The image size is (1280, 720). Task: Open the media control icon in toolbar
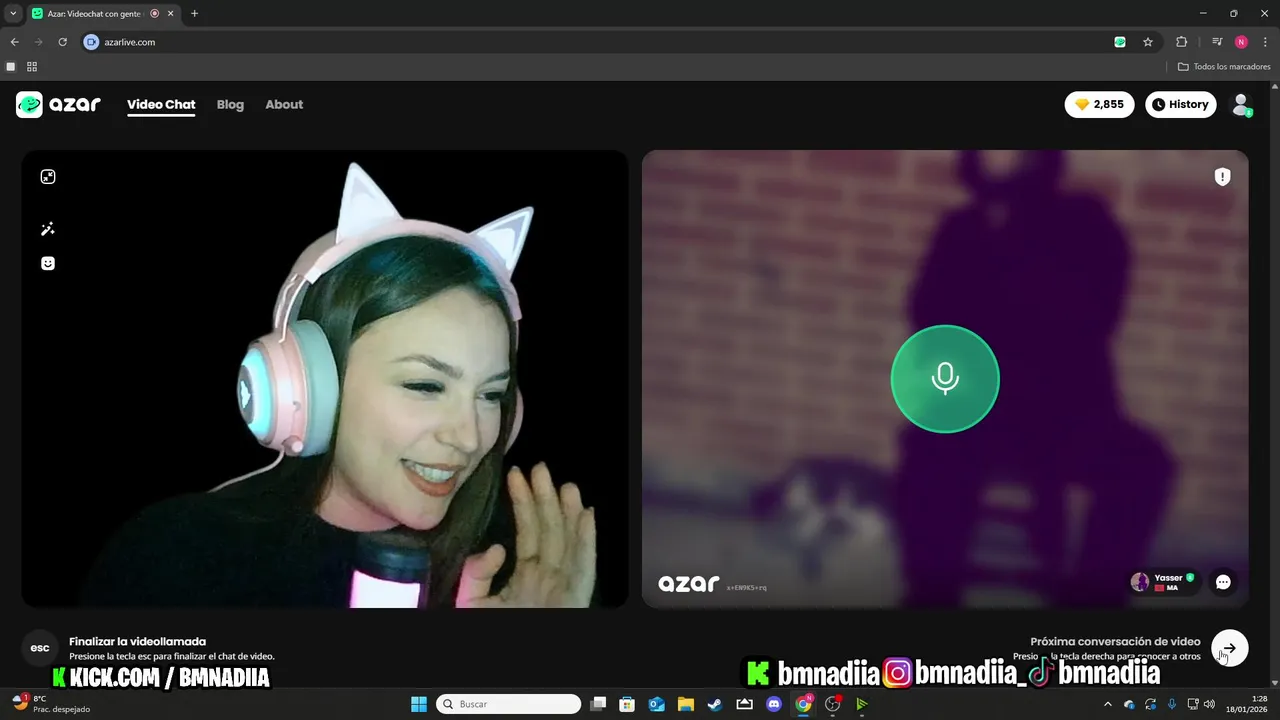click(1217, 42)
